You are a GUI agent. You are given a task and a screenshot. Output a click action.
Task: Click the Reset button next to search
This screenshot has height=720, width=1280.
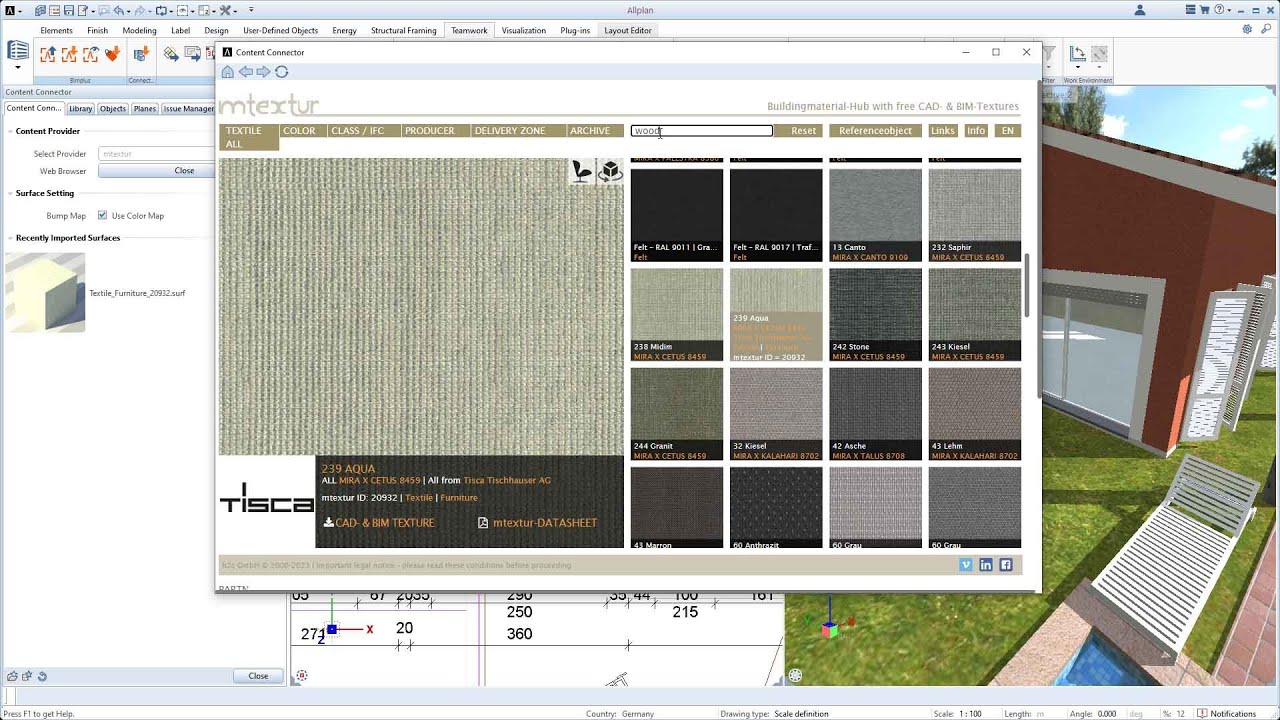(x=803, y=131)
